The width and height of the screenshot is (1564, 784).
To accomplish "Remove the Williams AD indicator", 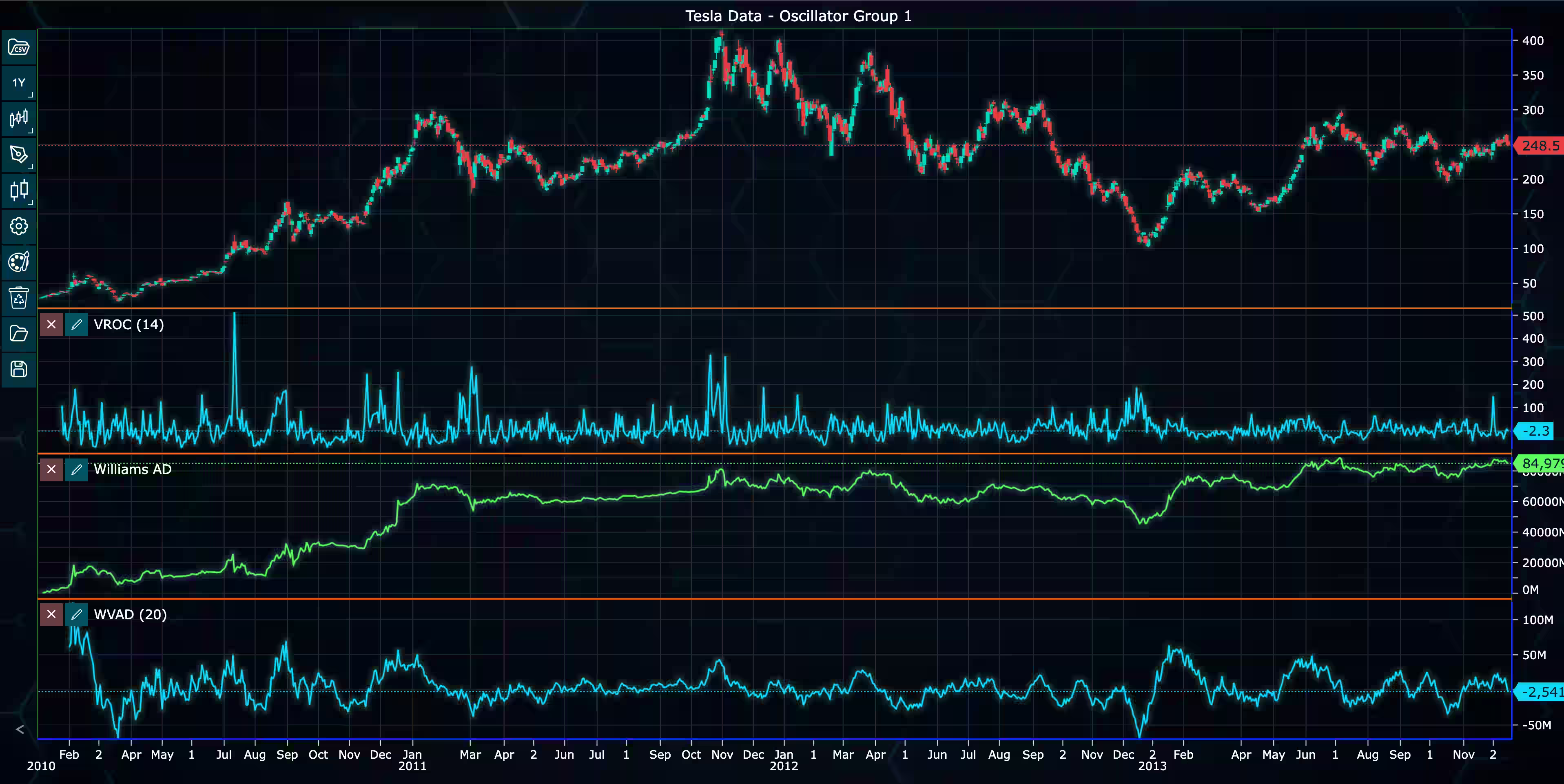I will coord(52,470).
